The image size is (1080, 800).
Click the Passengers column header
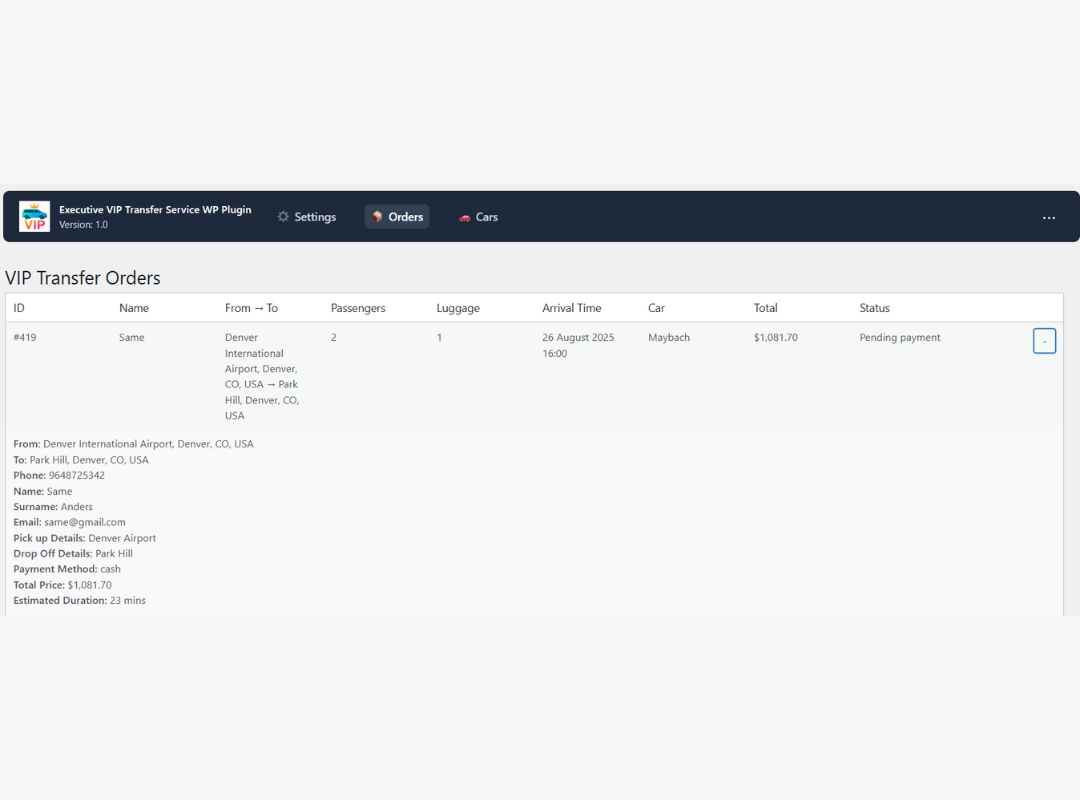(358, 307)
